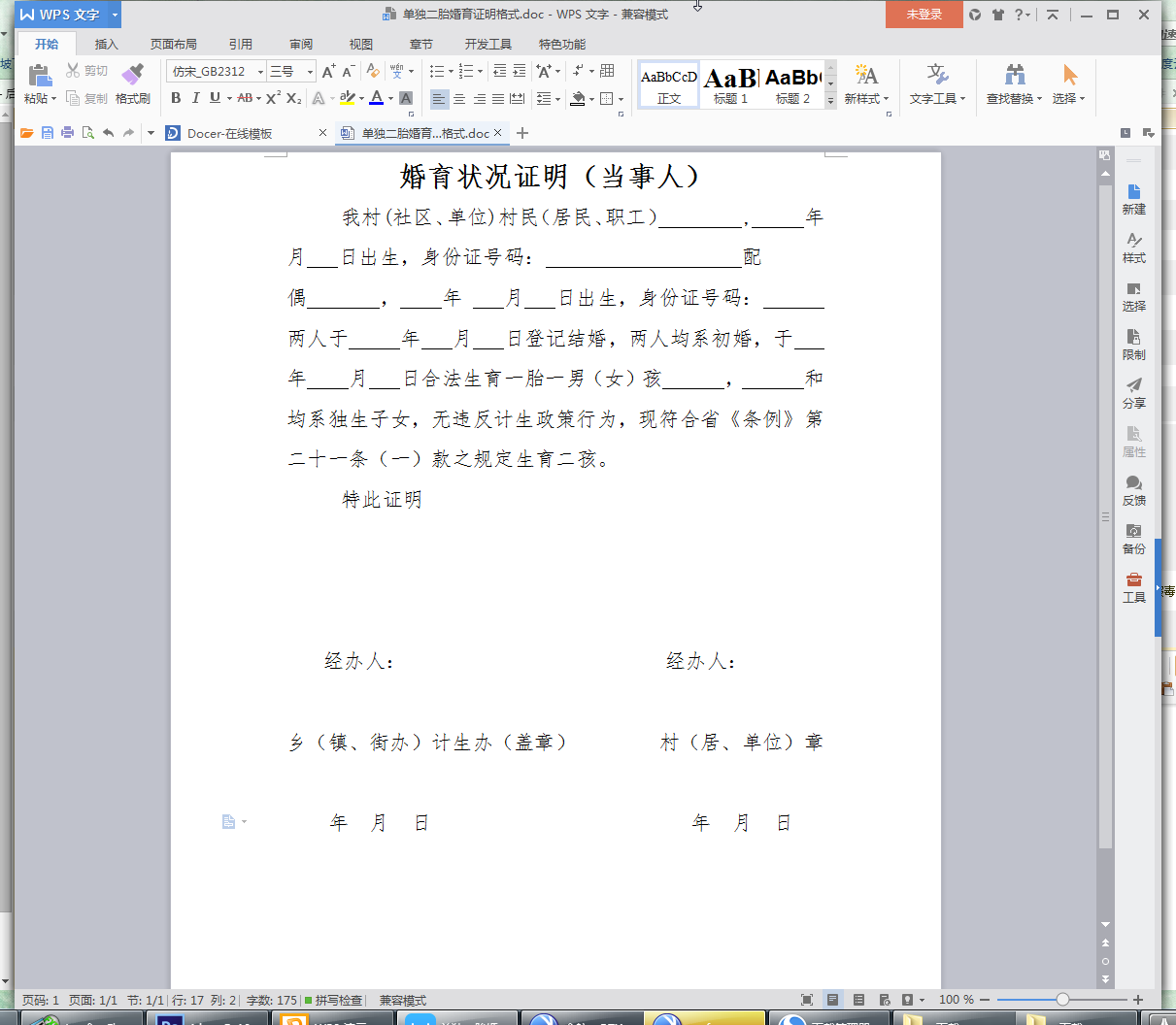Open 限制 (Restrict) sidebar panel
1176x1025 pixels.
tap(1133, 345)
